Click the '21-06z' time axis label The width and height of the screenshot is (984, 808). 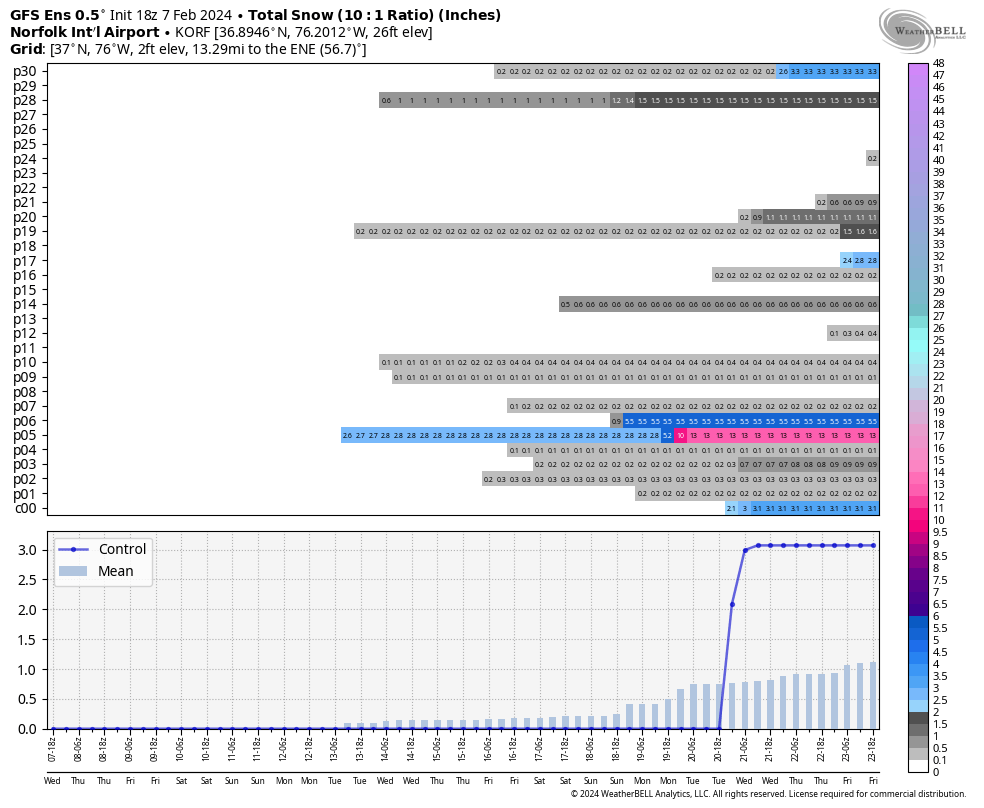744,748
